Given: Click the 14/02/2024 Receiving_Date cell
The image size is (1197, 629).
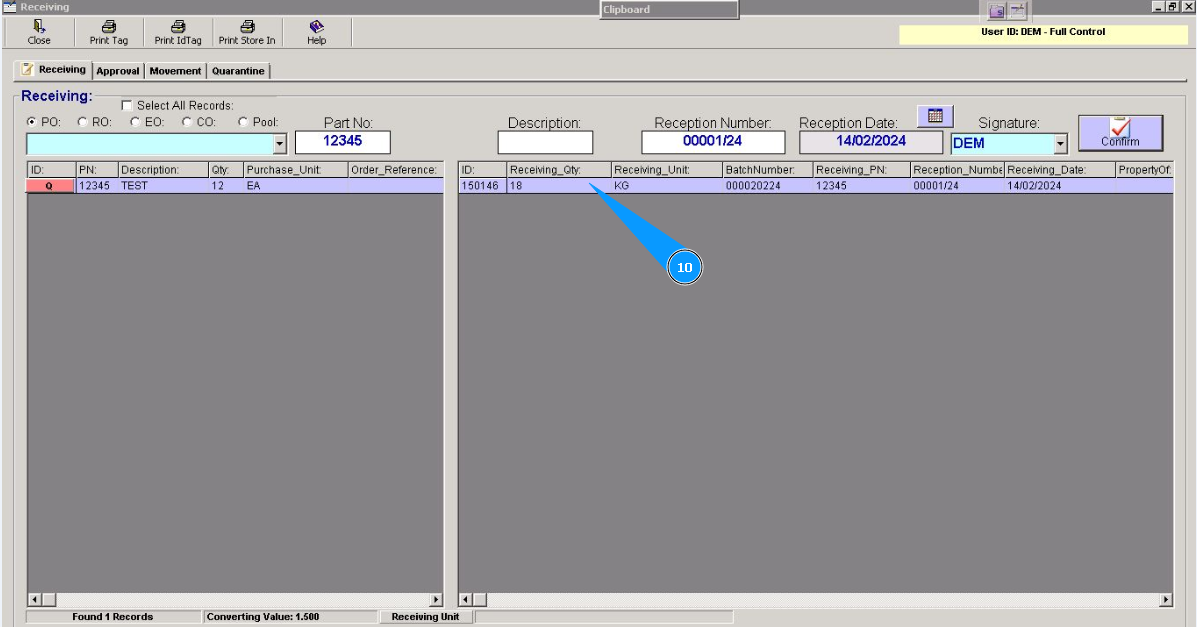Looking at the screenshot, I should point(1060,185).
